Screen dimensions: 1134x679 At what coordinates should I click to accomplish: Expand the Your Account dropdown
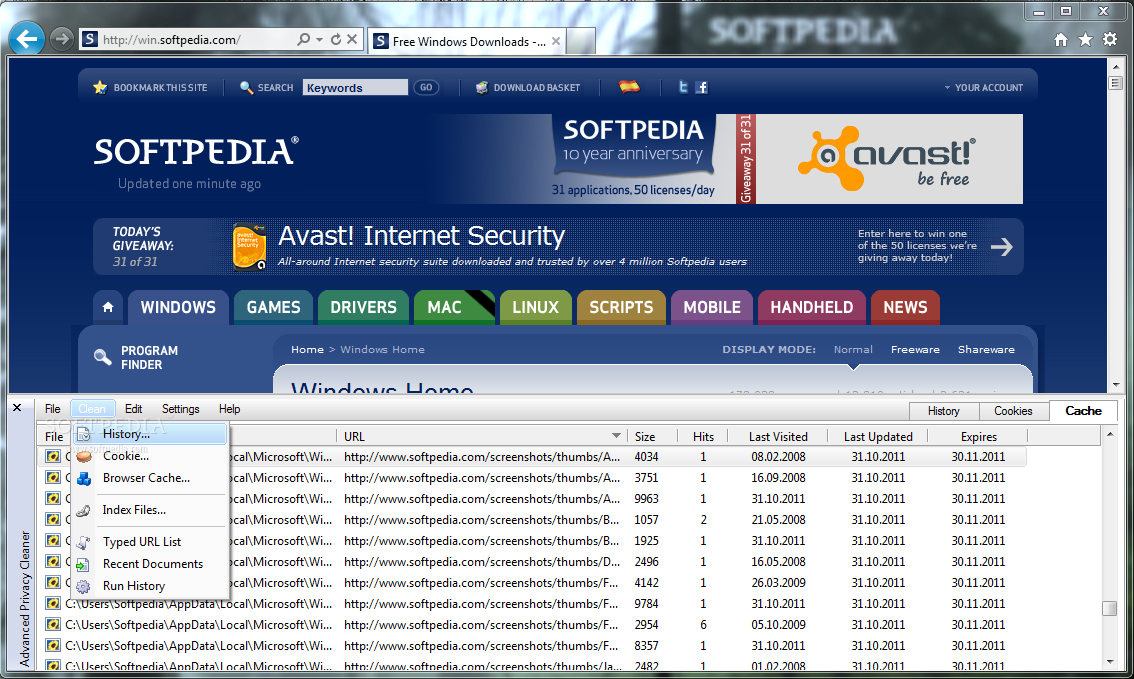click(983, 87)
